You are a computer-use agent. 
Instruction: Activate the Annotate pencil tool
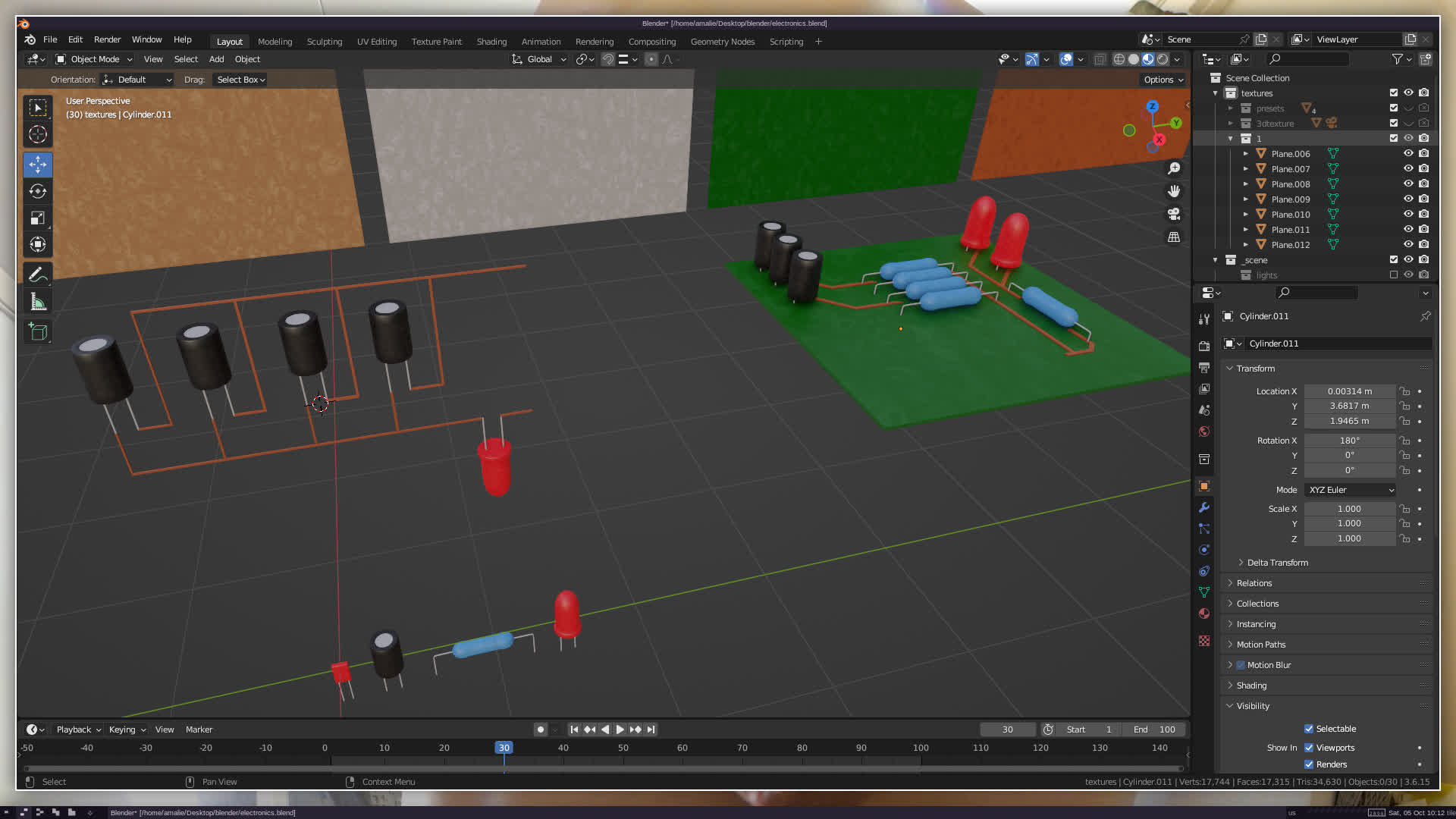click(x=37, y=275)
